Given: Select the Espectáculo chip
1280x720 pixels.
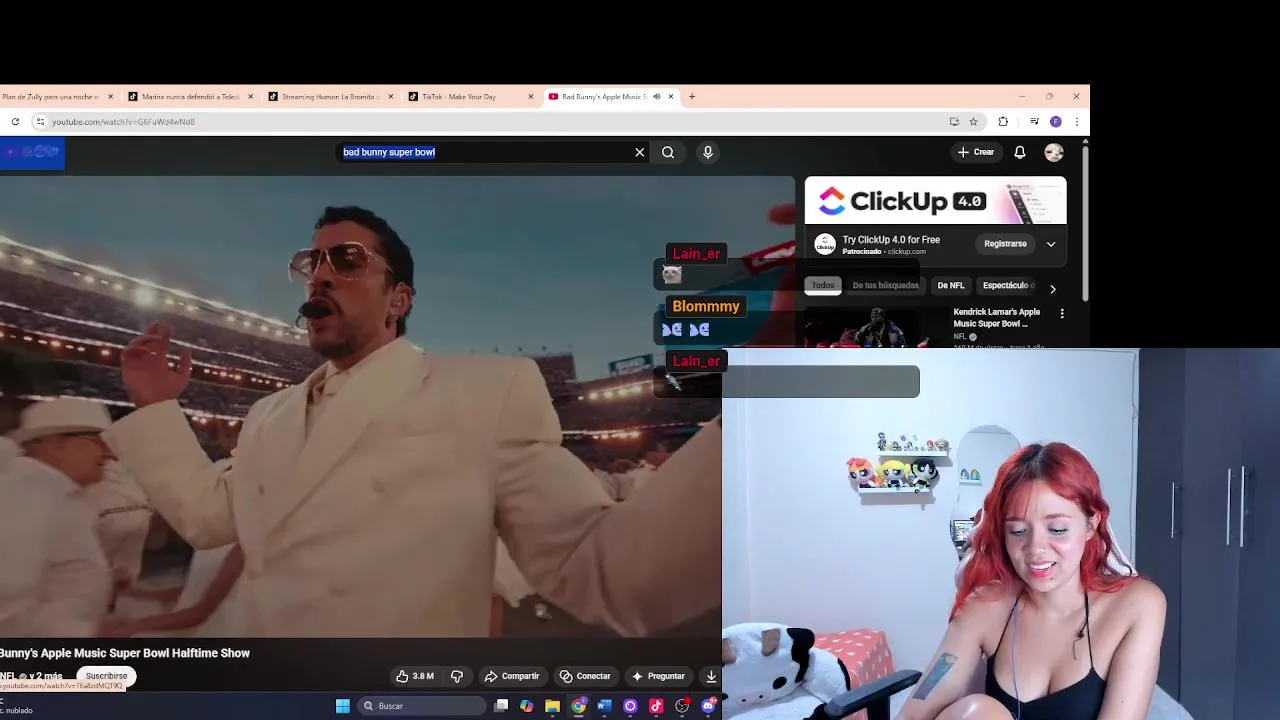Looking at the screenshot, I should tap(1008, 285).
